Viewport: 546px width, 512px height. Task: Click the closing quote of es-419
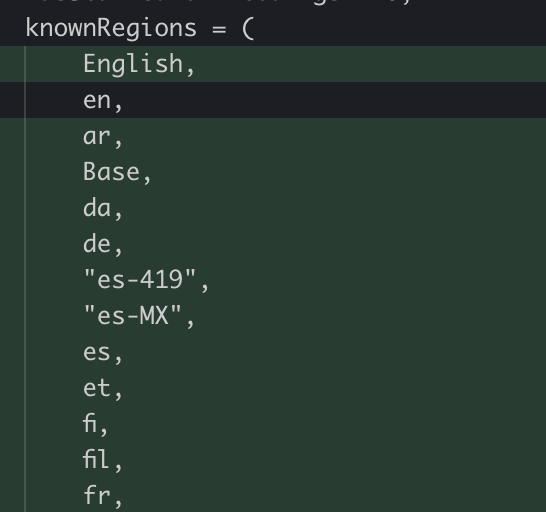(x=190, y=273)
